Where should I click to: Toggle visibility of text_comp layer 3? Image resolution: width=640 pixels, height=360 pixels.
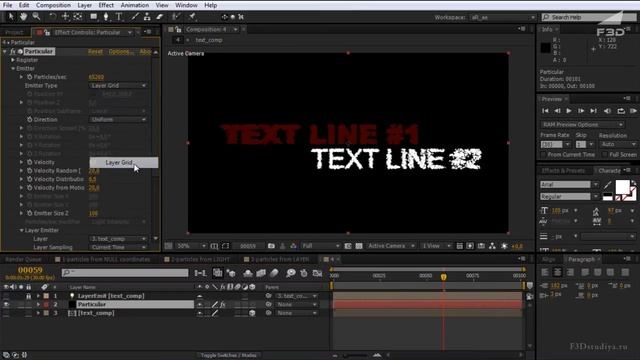pyautogui.click(x=6, y=313)
